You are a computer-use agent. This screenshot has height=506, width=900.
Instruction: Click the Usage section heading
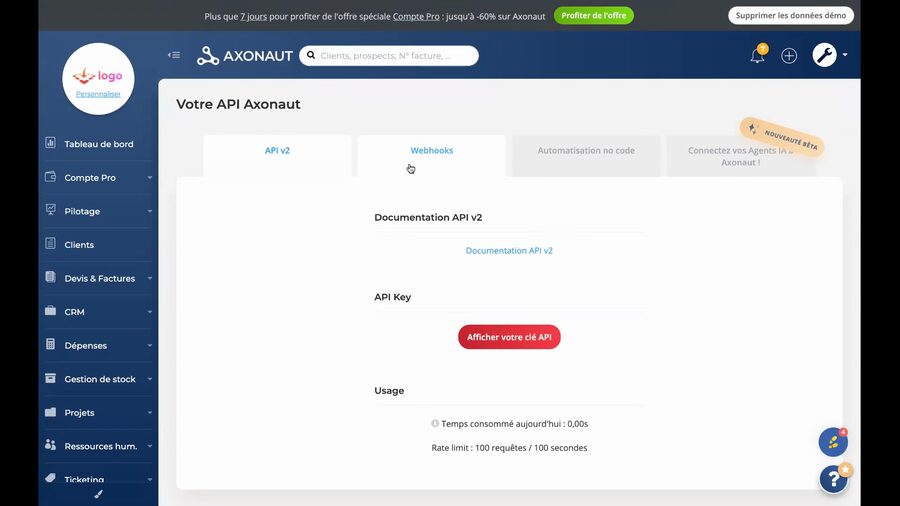389,391
